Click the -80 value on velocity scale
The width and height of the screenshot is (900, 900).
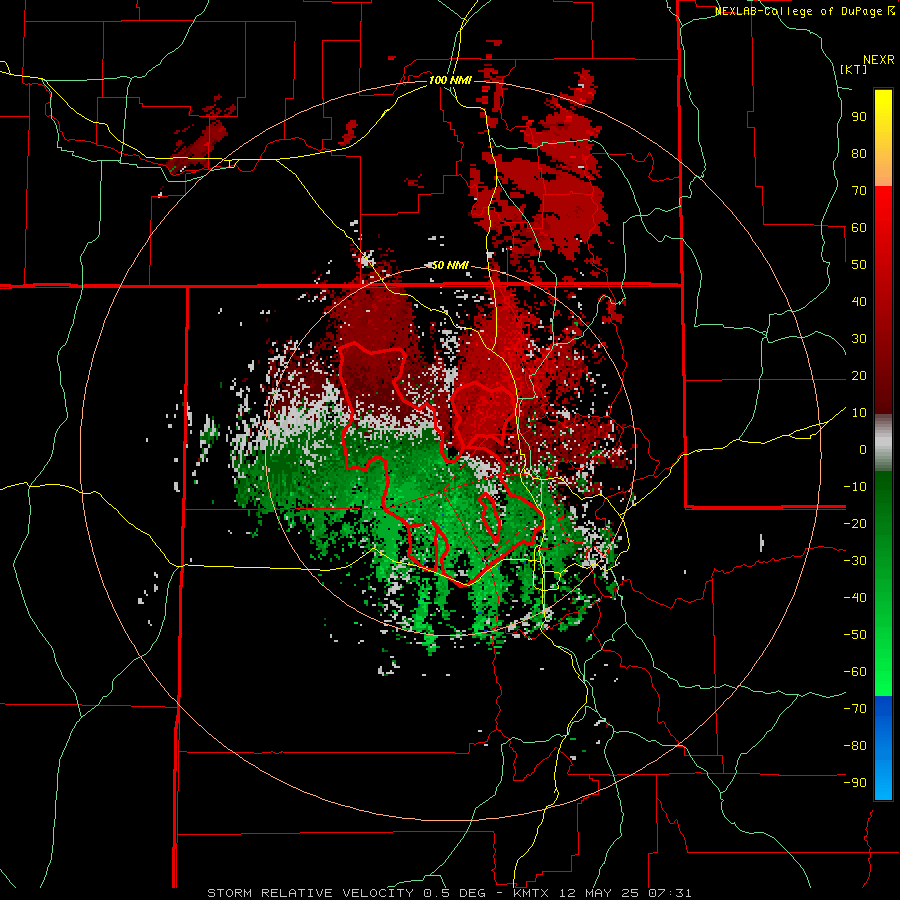point(855,746)
